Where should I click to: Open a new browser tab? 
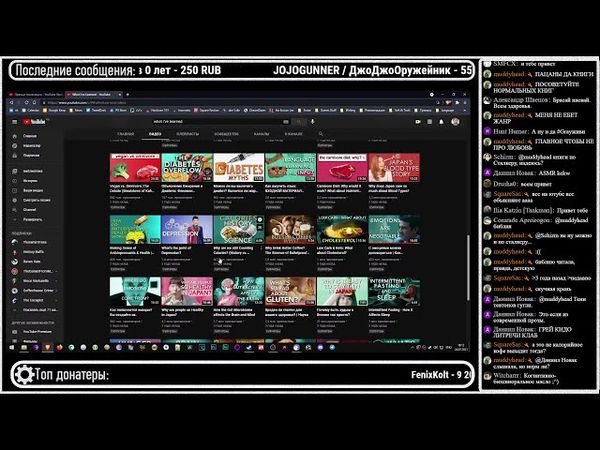pos(127,94)
